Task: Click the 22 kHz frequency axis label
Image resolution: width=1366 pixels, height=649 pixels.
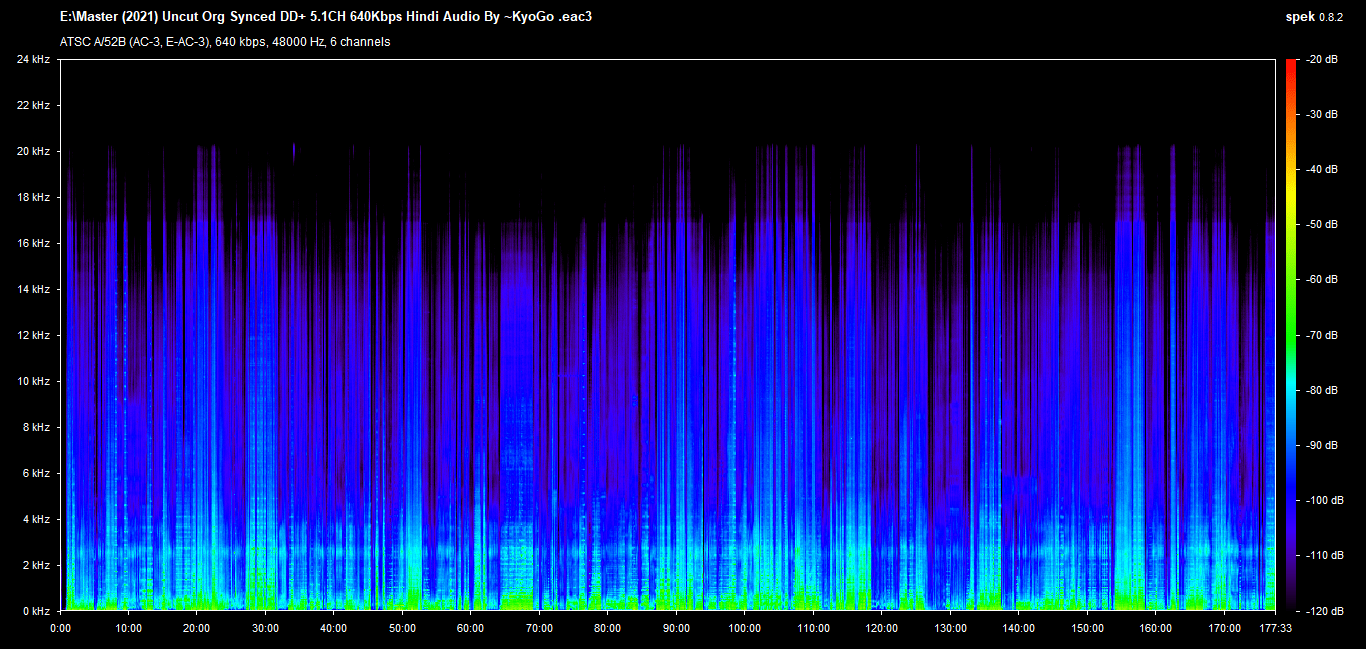Action: (33, 106)
